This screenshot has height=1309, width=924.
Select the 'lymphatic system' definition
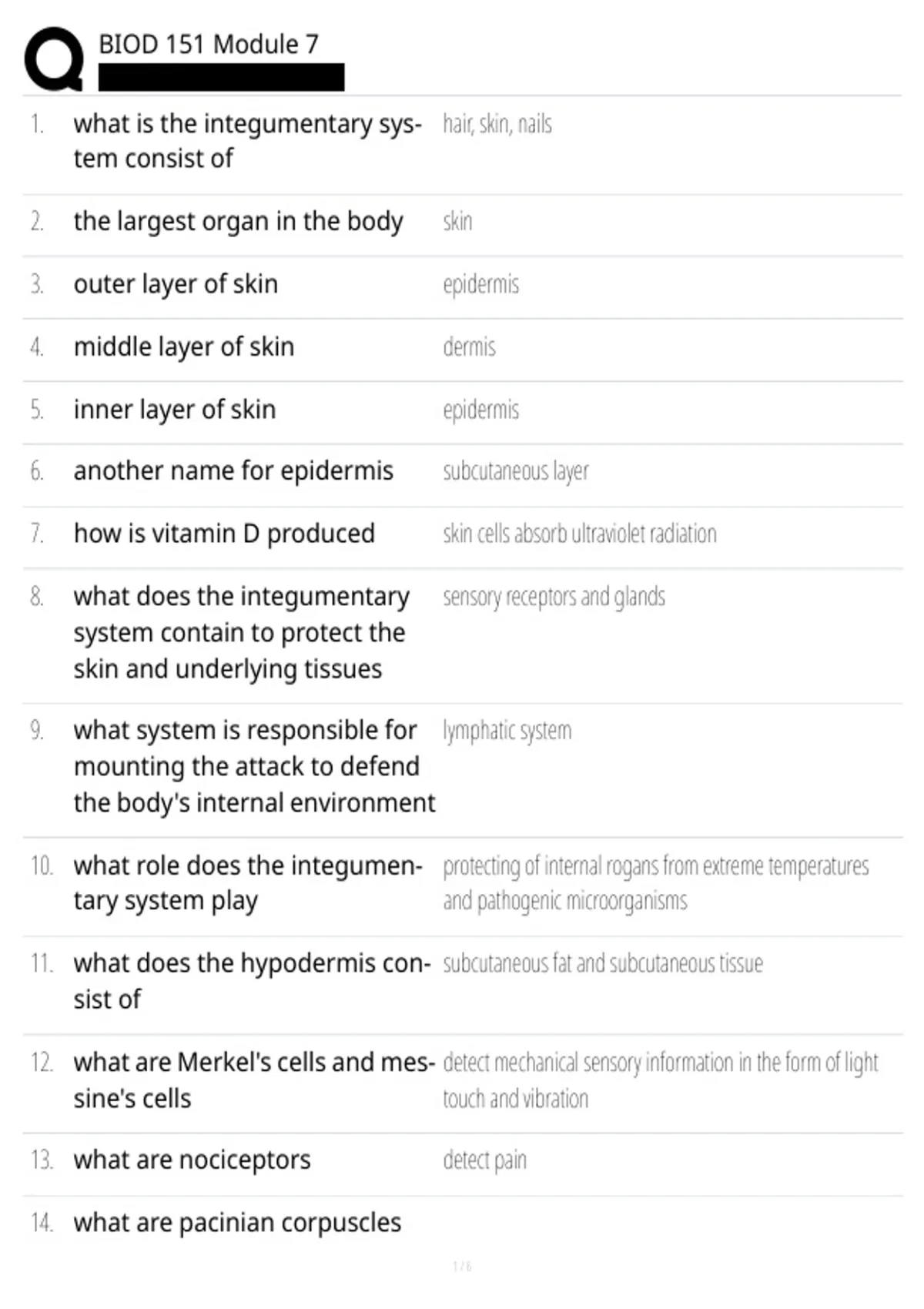[507, 731]
